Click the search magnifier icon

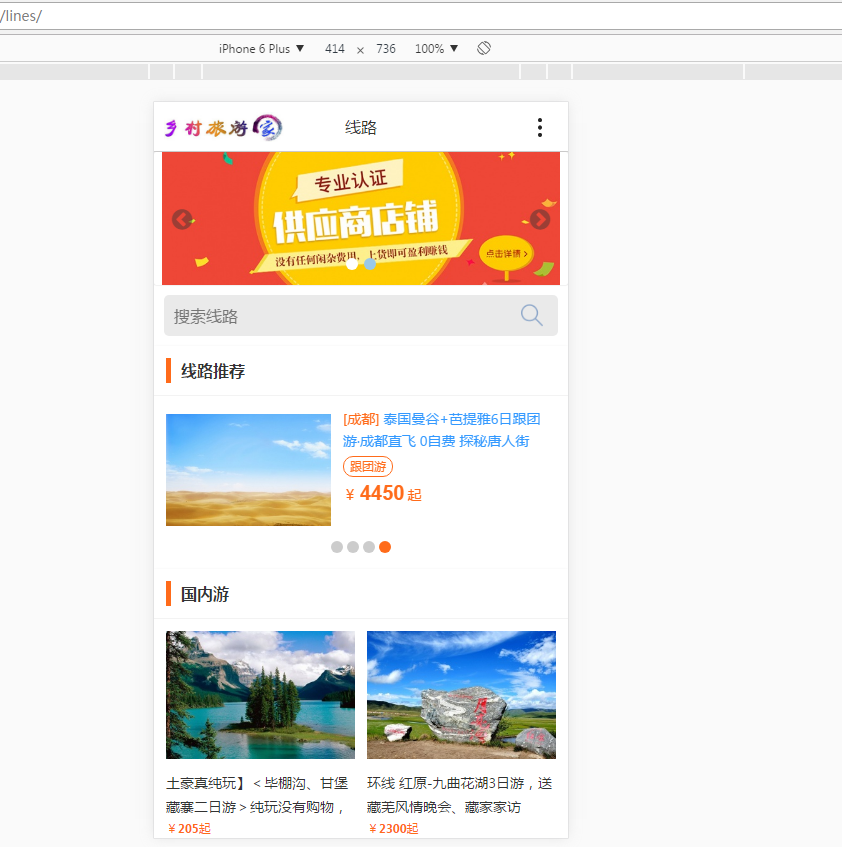(532, 316)
